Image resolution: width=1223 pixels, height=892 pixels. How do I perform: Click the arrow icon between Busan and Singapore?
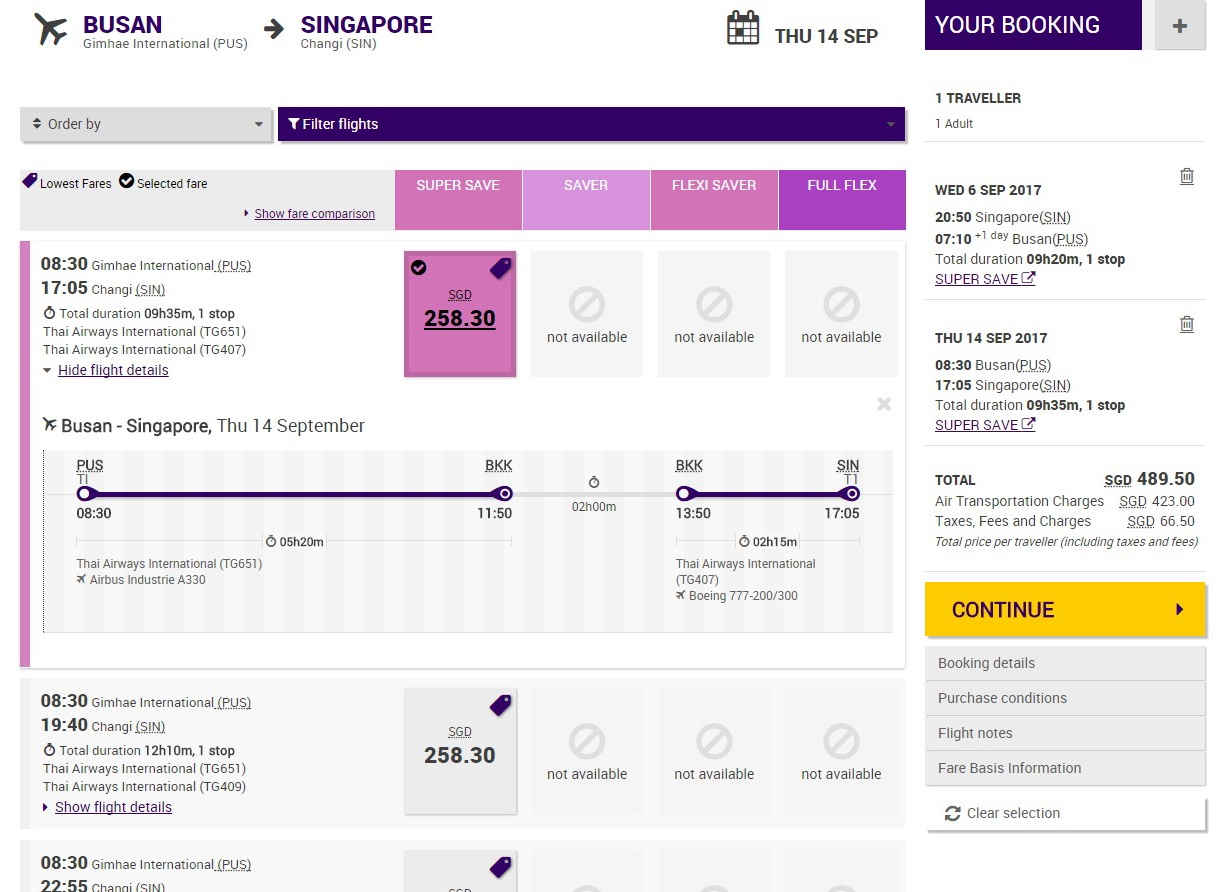pos(274,29)
